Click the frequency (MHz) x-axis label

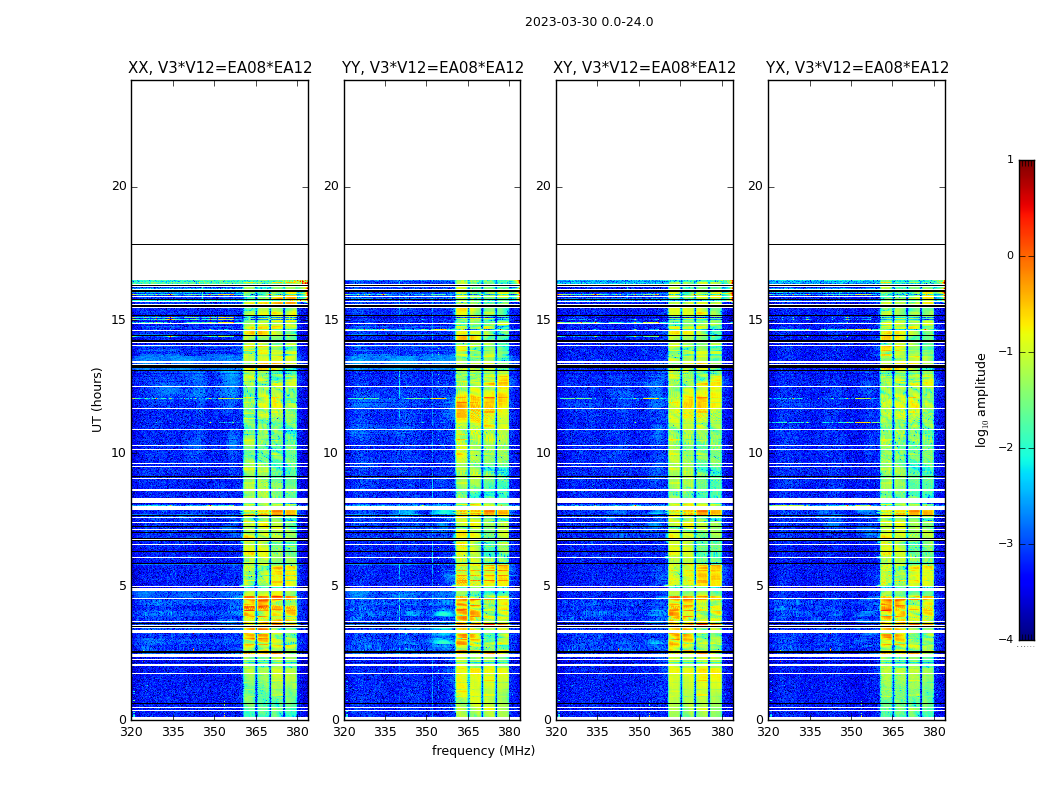tap(483, 751)
